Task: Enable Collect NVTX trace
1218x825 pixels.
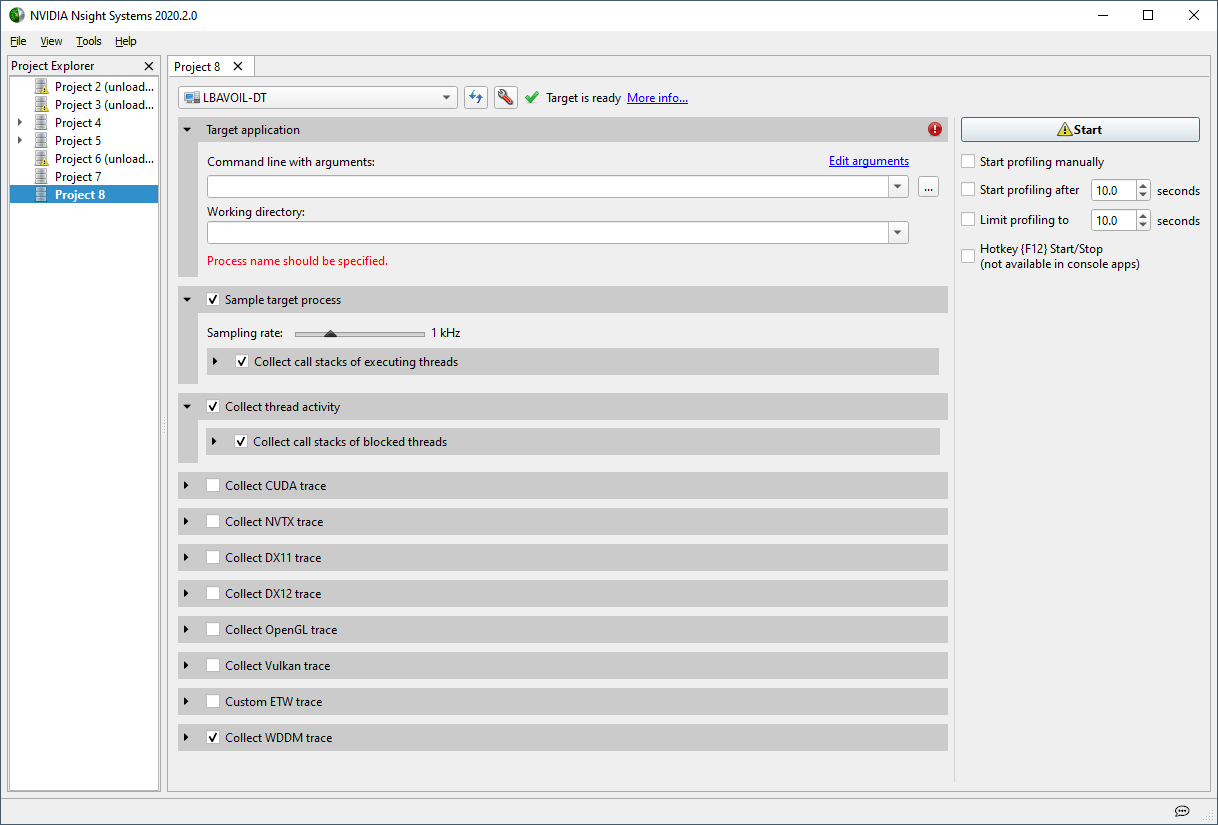Action: click(x=213, y=522)
